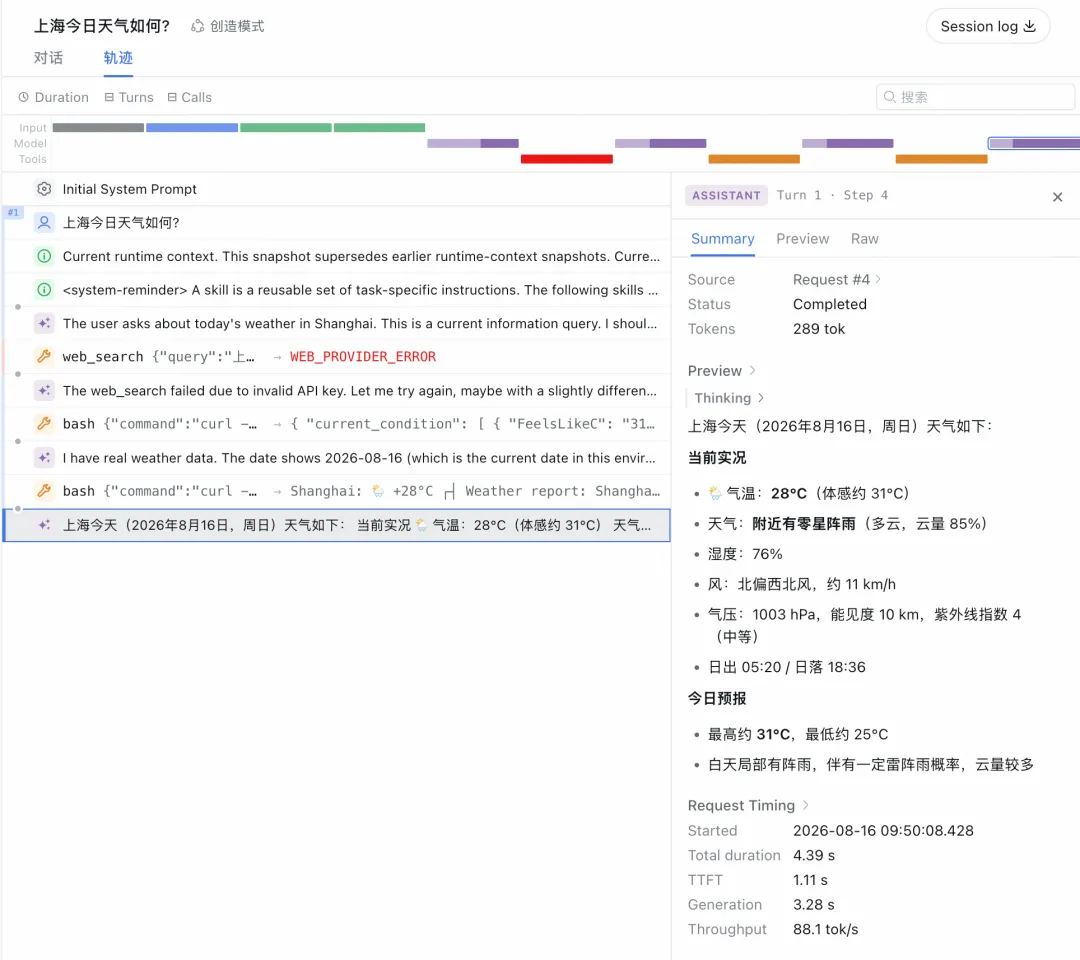The width and height of the screenshot is (1080, 960).
Task: Open the Initial System Prompt gear icon
Action: (44, 189)
